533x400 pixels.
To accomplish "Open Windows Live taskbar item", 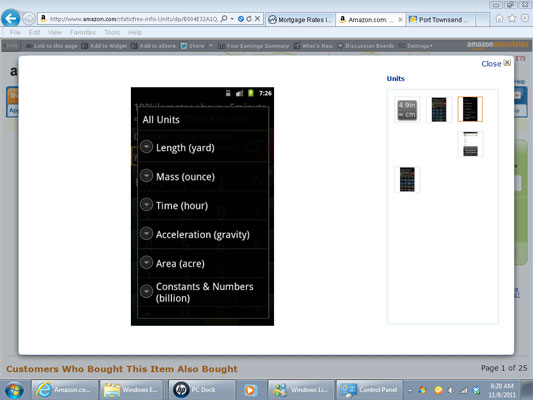I will coord(301,390).
